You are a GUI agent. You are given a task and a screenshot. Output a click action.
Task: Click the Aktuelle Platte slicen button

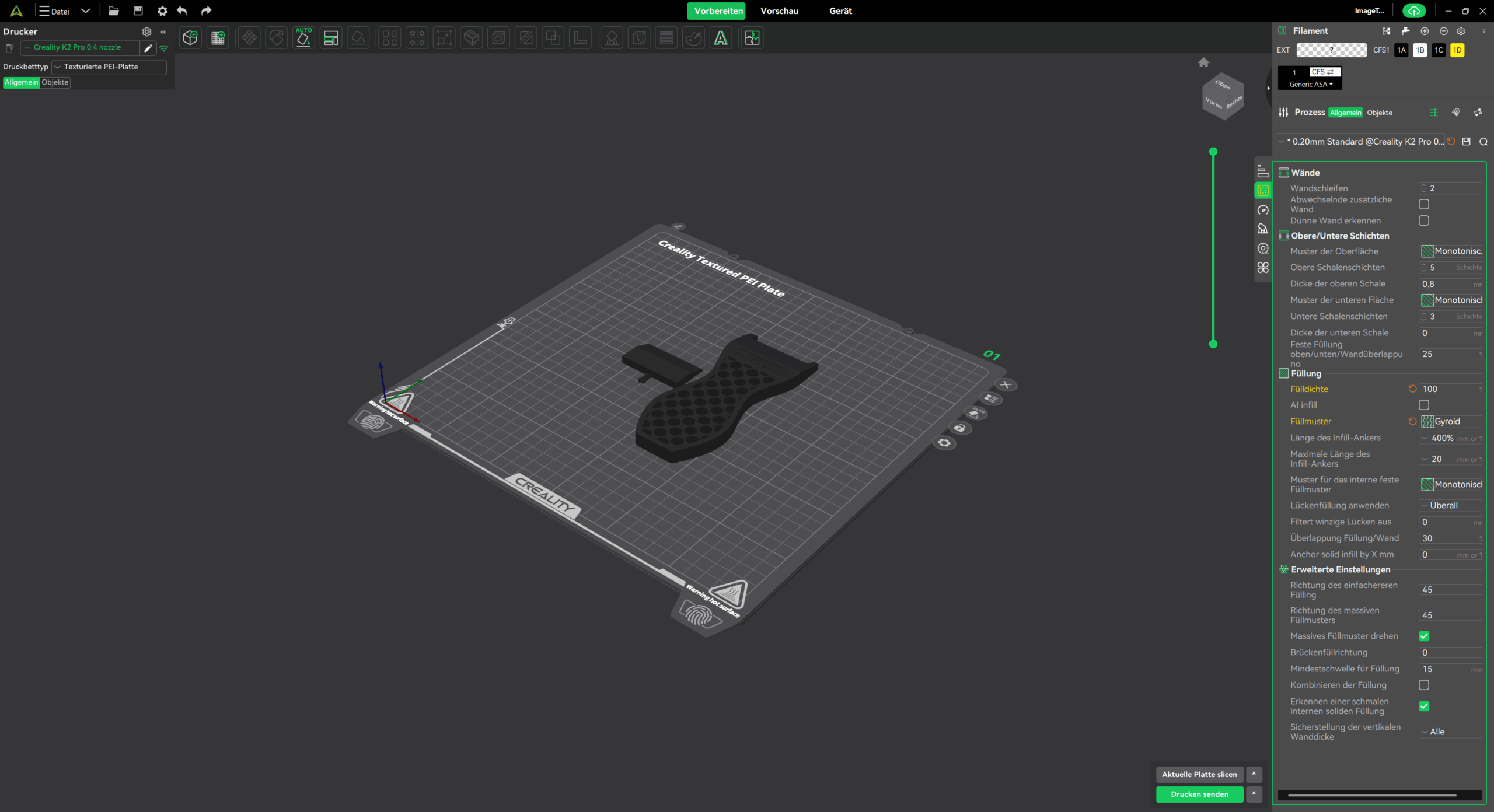(x=1199, y=775)
